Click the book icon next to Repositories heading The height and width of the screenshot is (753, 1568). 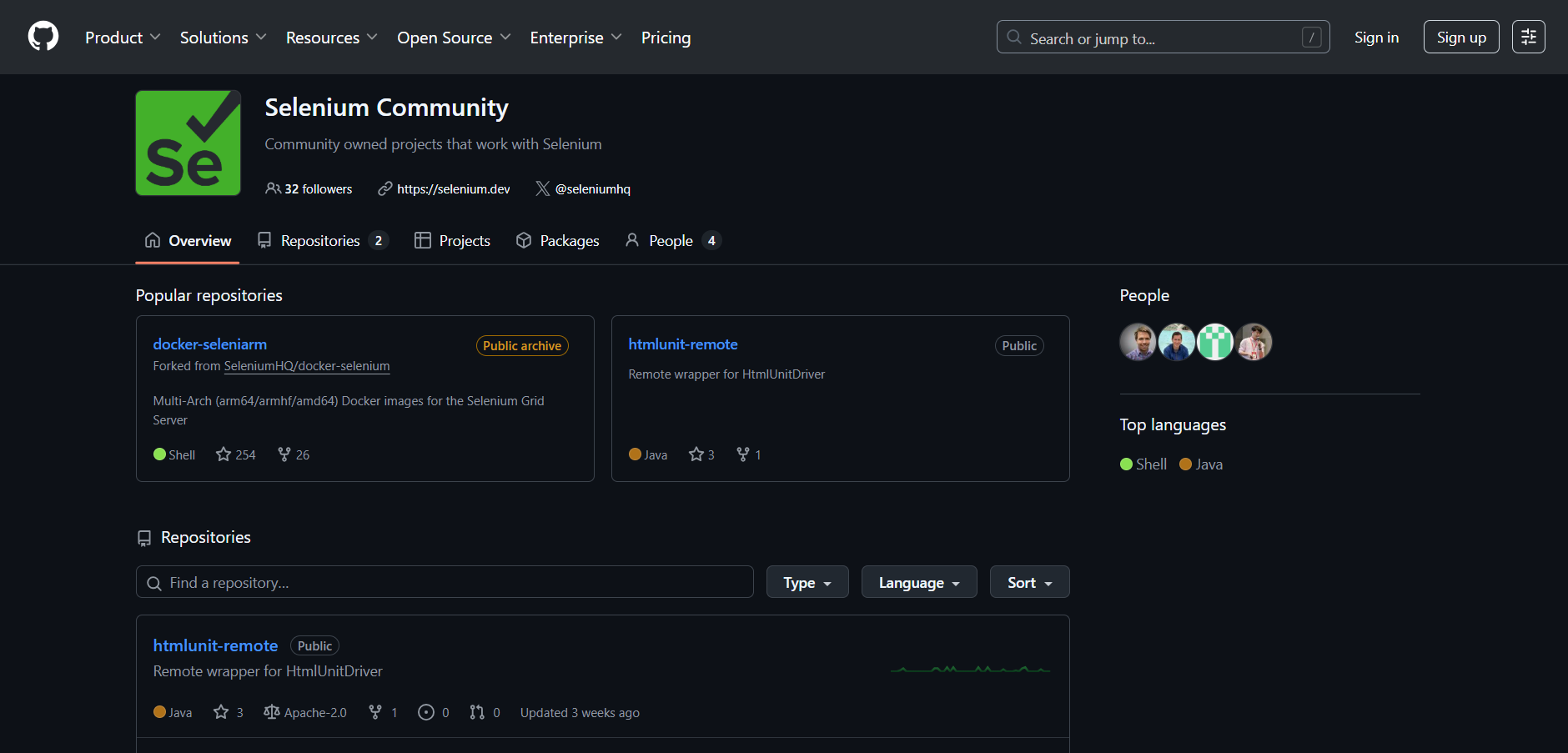tap(145, 538)
